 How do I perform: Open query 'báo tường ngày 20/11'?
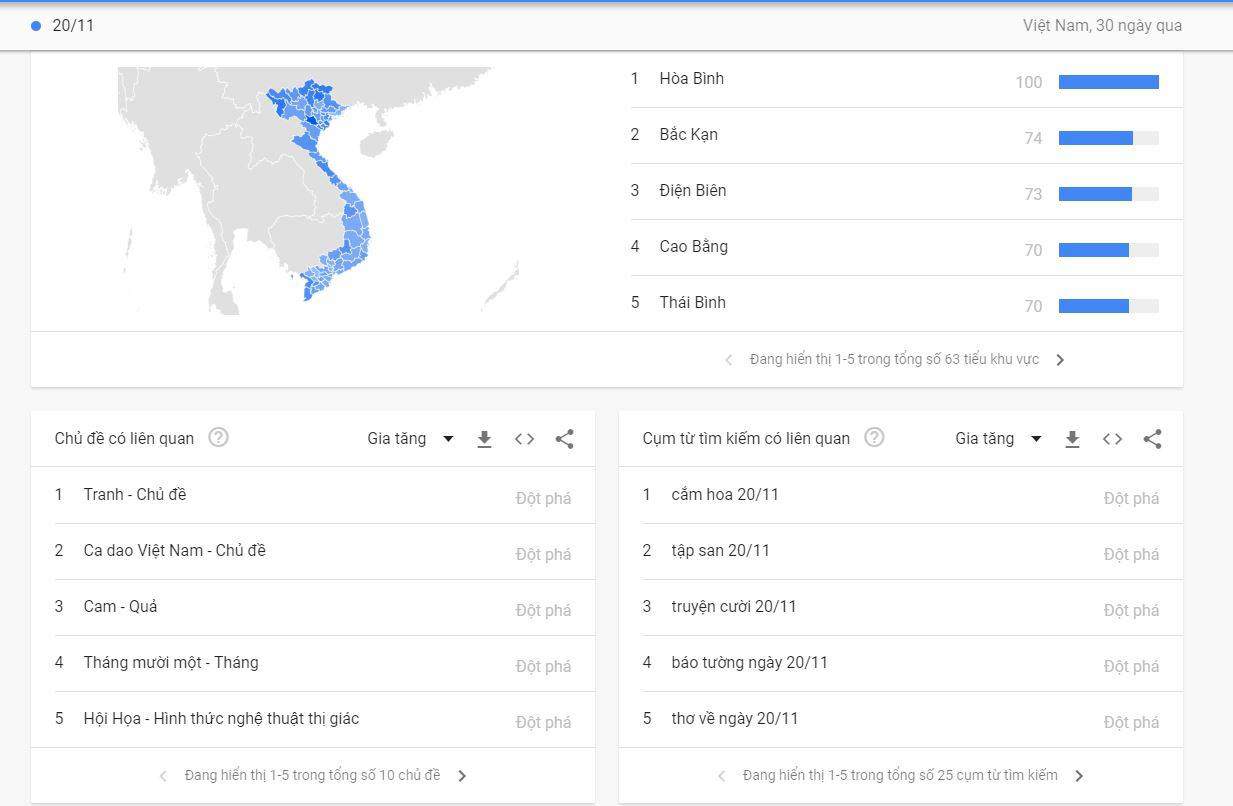tap(749, 663)
